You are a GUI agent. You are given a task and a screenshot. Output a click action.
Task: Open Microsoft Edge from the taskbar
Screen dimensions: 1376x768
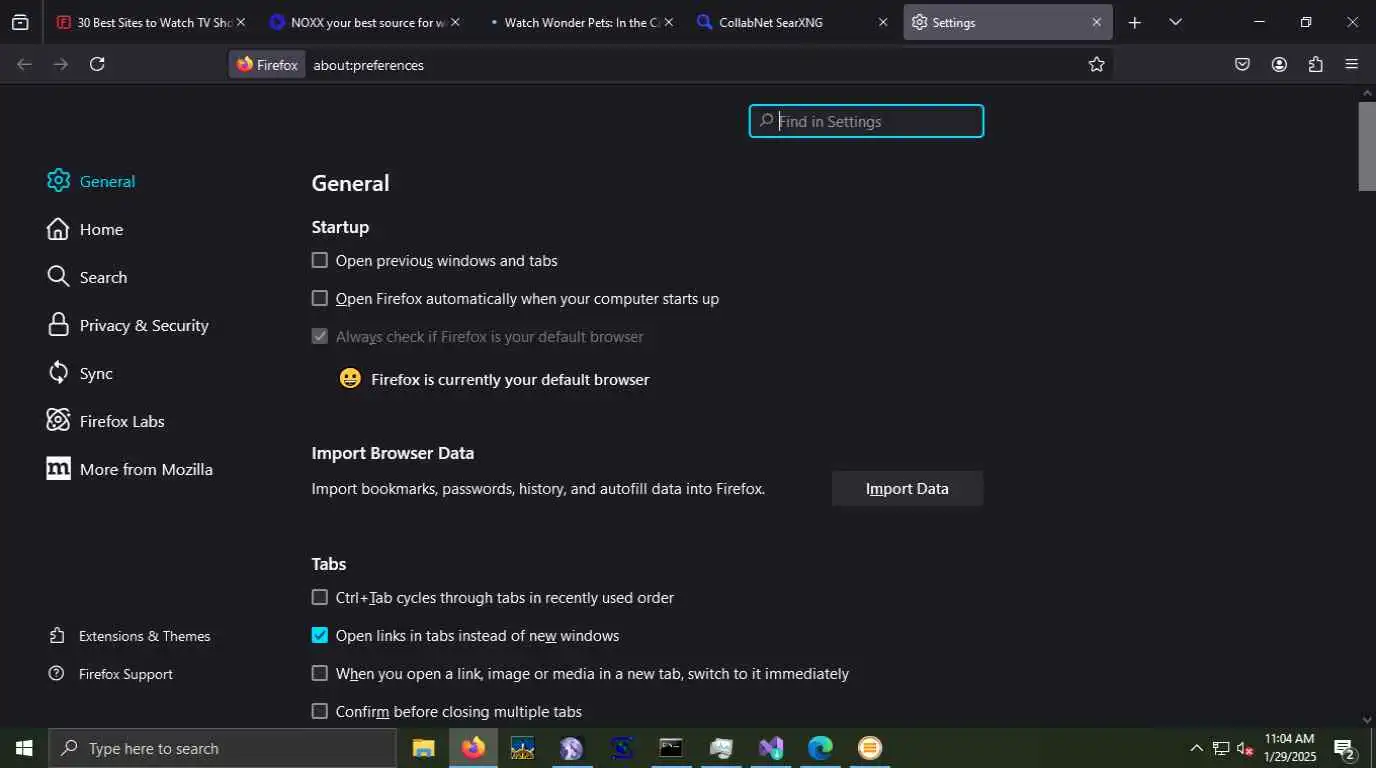(x=820, y=748)
